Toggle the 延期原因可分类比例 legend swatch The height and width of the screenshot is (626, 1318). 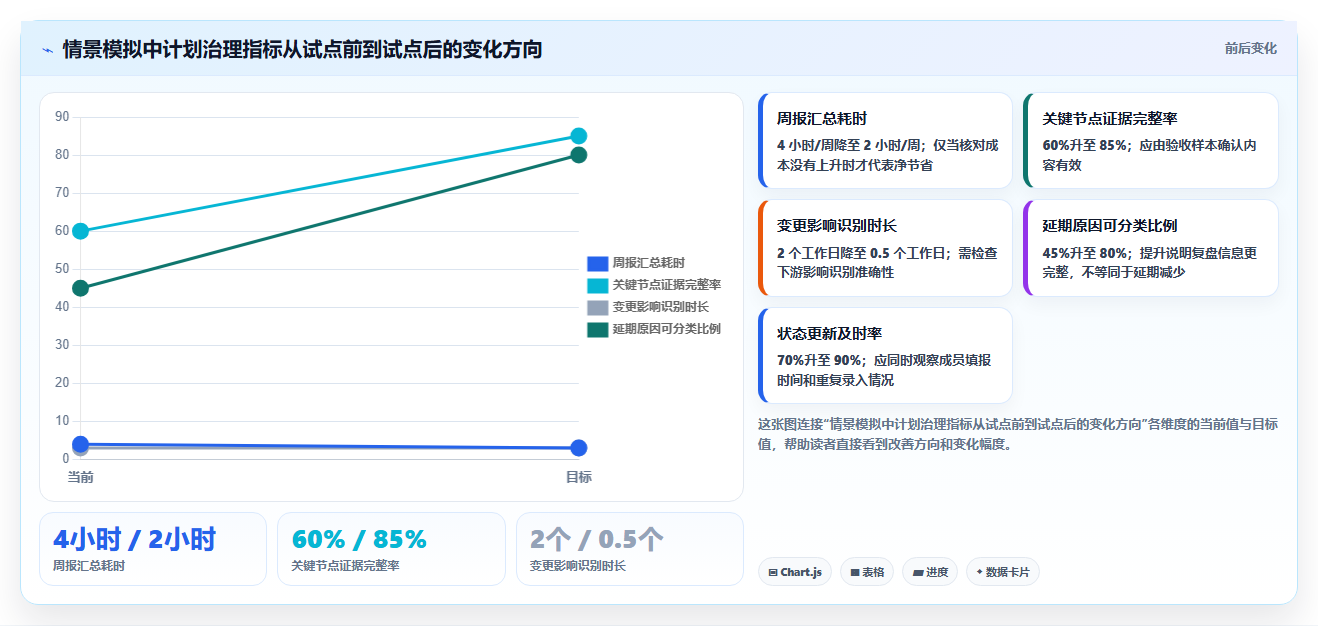(597, 329)
